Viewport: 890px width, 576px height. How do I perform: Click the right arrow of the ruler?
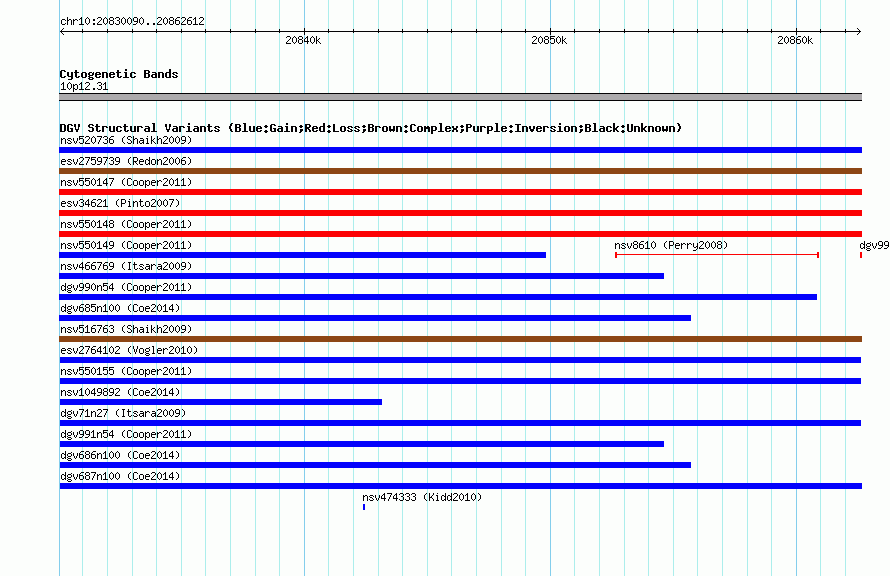pos(859,32)
